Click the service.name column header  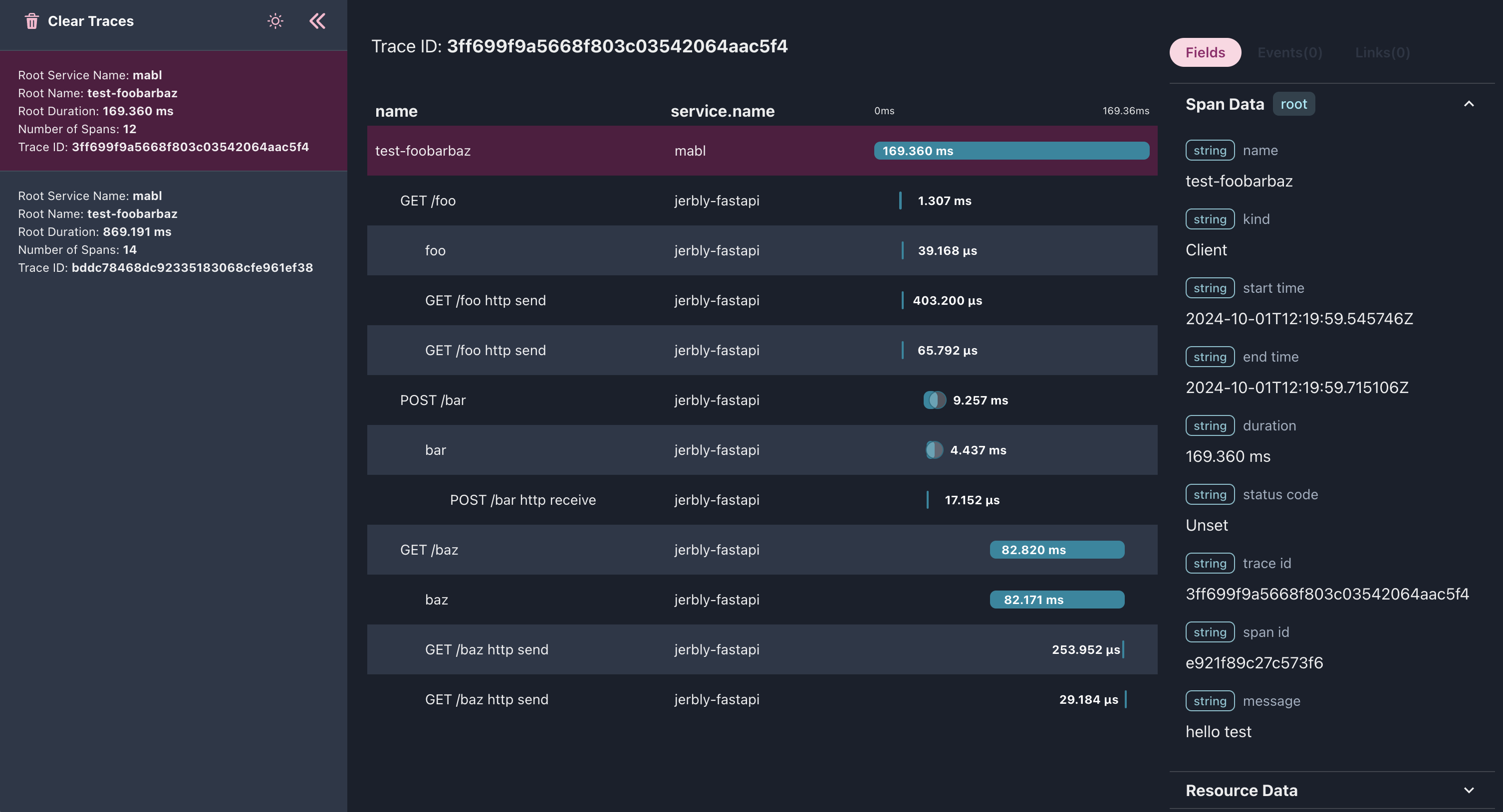(x=723, y=111)
